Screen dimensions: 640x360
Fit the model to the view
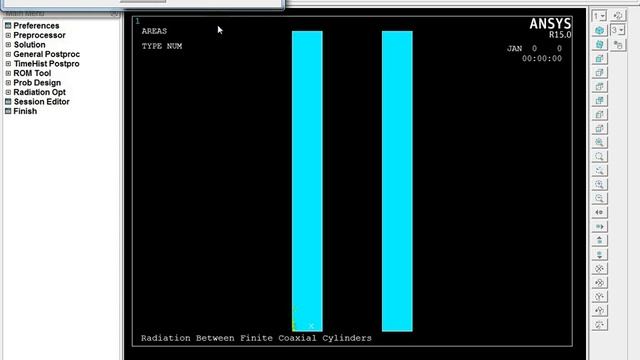tap(599, 142)
